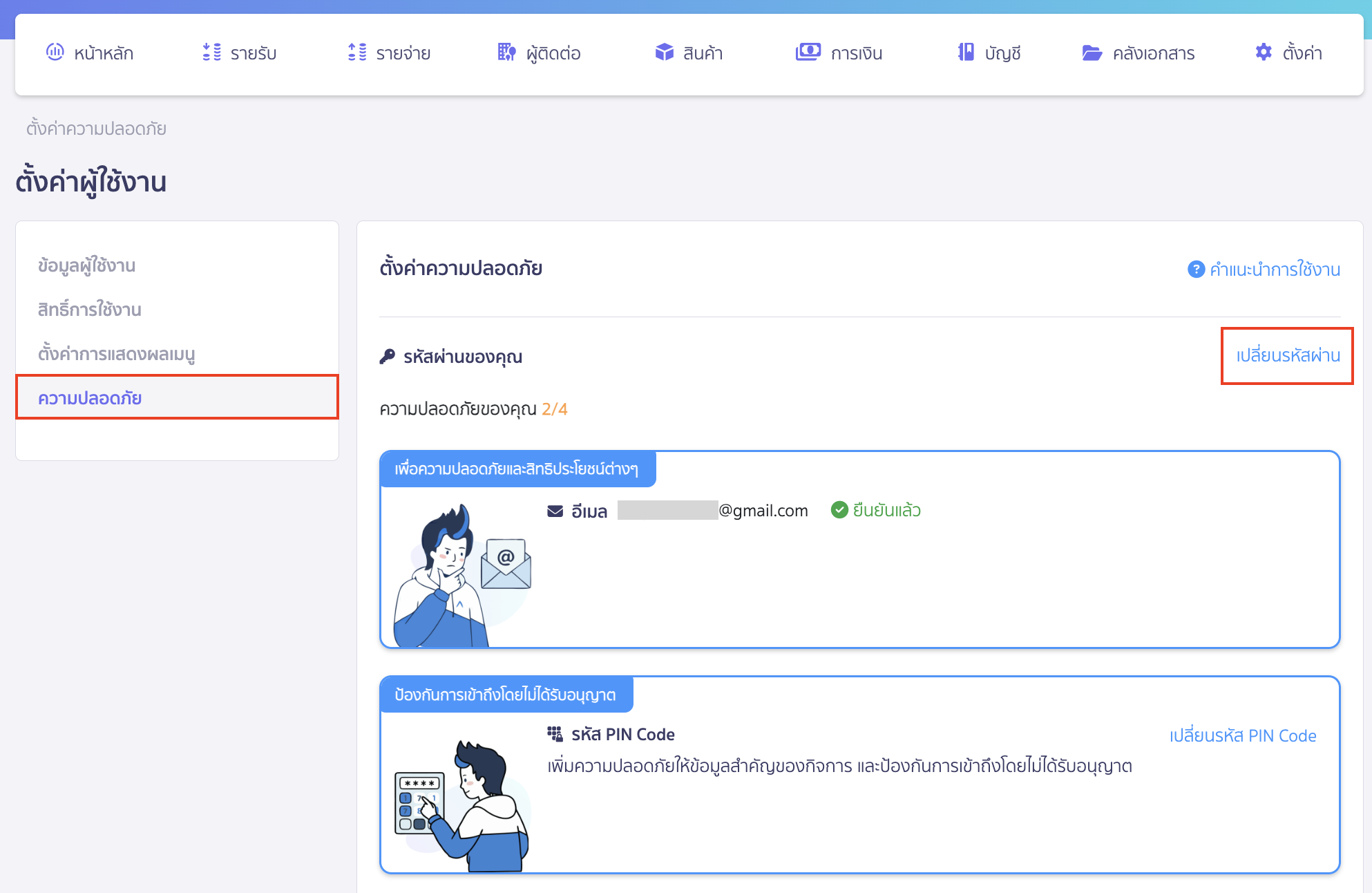The image size is (1372, 893).
Task: Click the สินค้า product cube icon
Action: [663, 52]
